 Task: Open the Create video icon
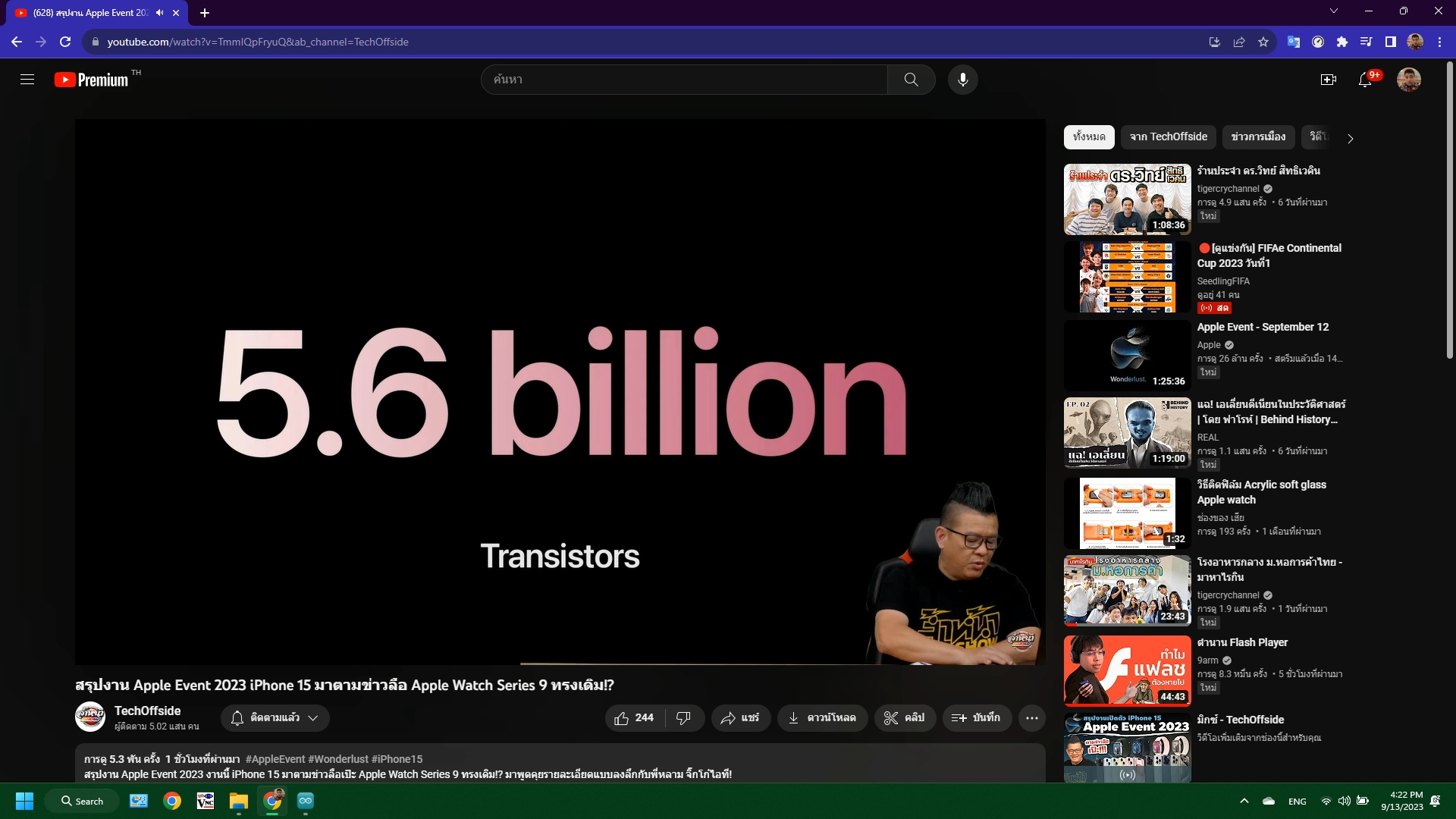(1328, 80)
